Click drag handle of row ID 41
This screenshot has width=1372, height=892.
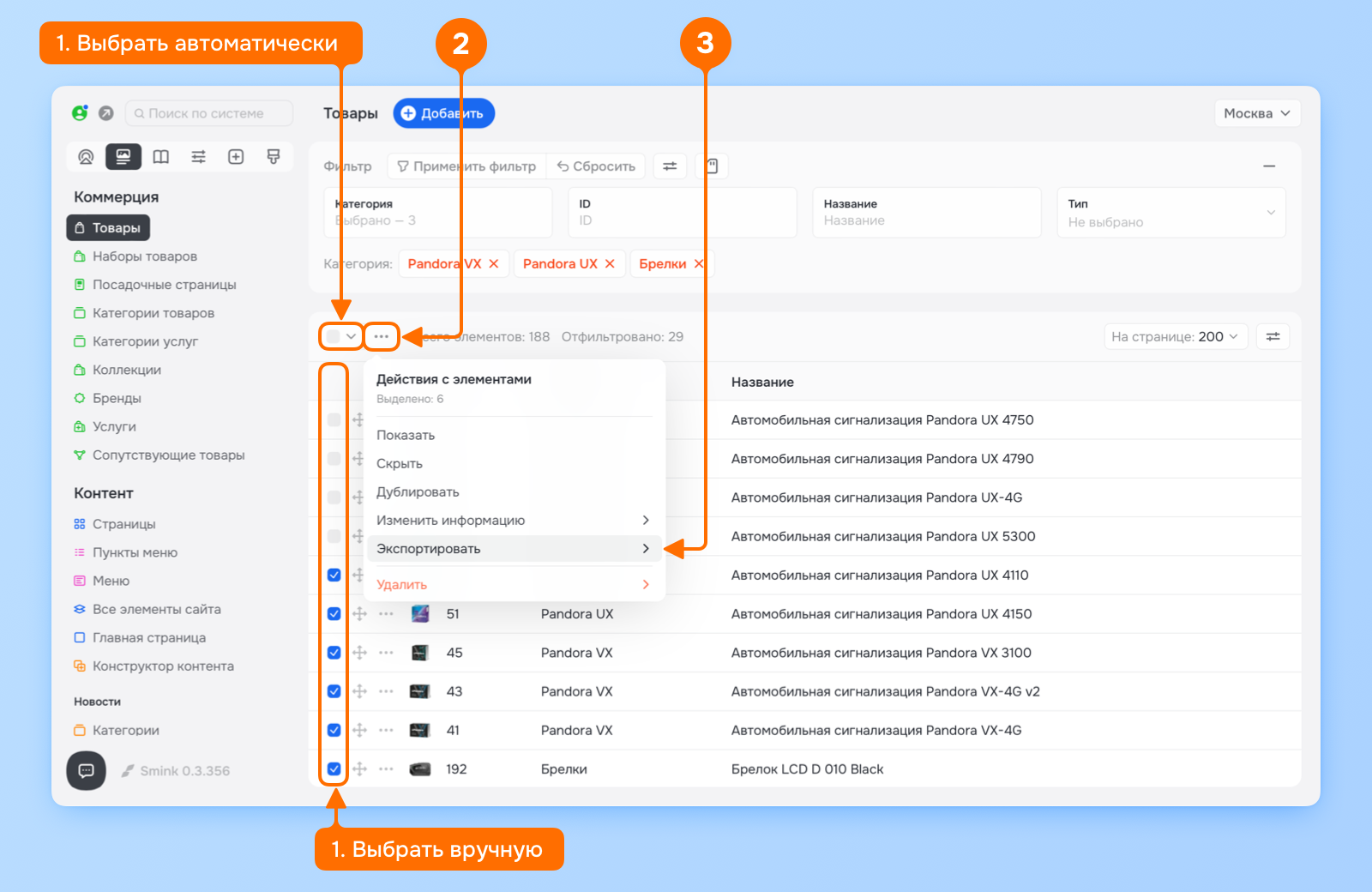tap(360, 731)
